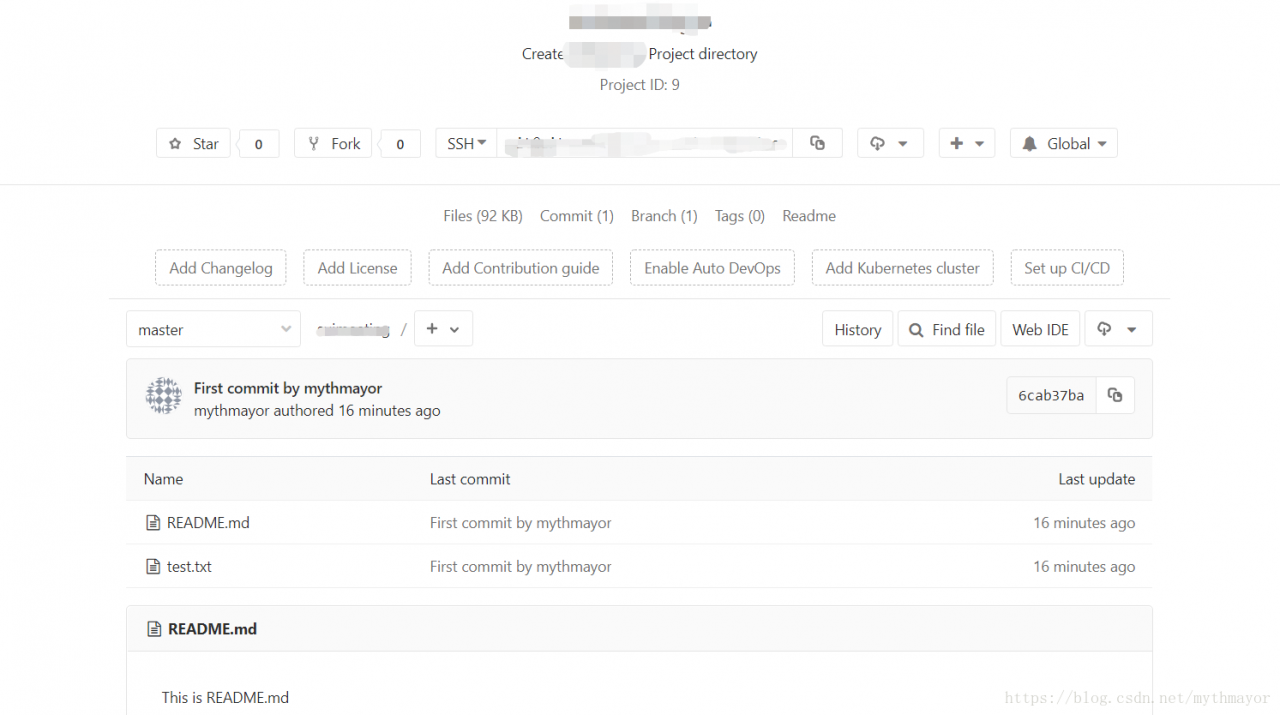The height and width of the screenshot is (715, 1280).
Task: Launch the Web IDE
Action: click(1040, 329)
